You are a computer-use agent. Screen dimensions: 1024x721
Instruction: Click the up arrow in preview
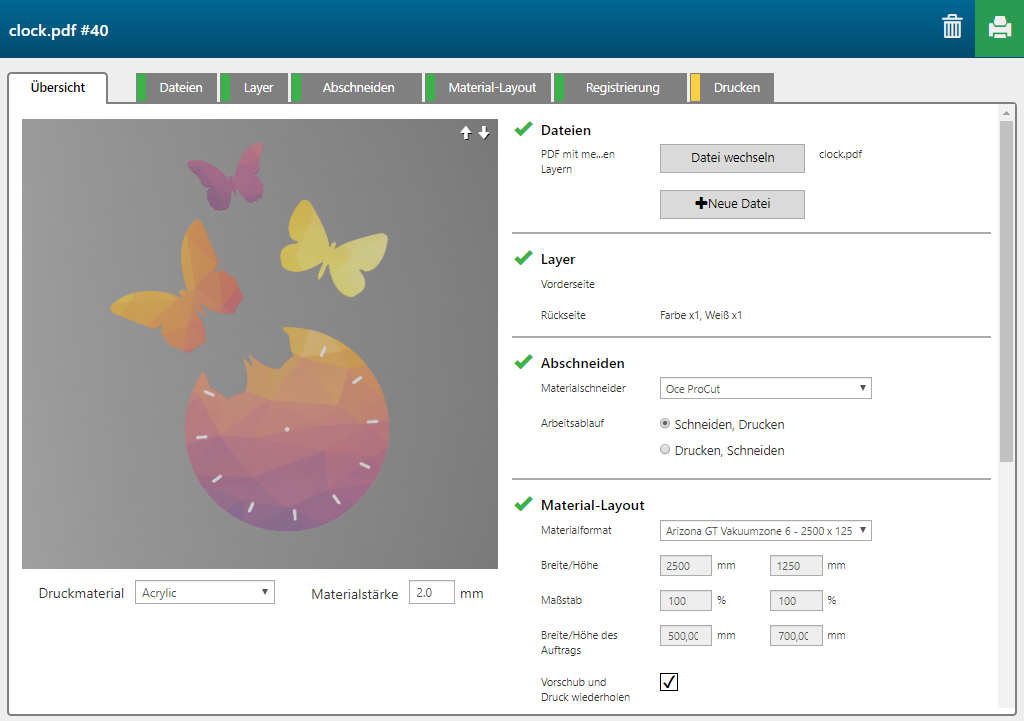(x=466, y=133)
